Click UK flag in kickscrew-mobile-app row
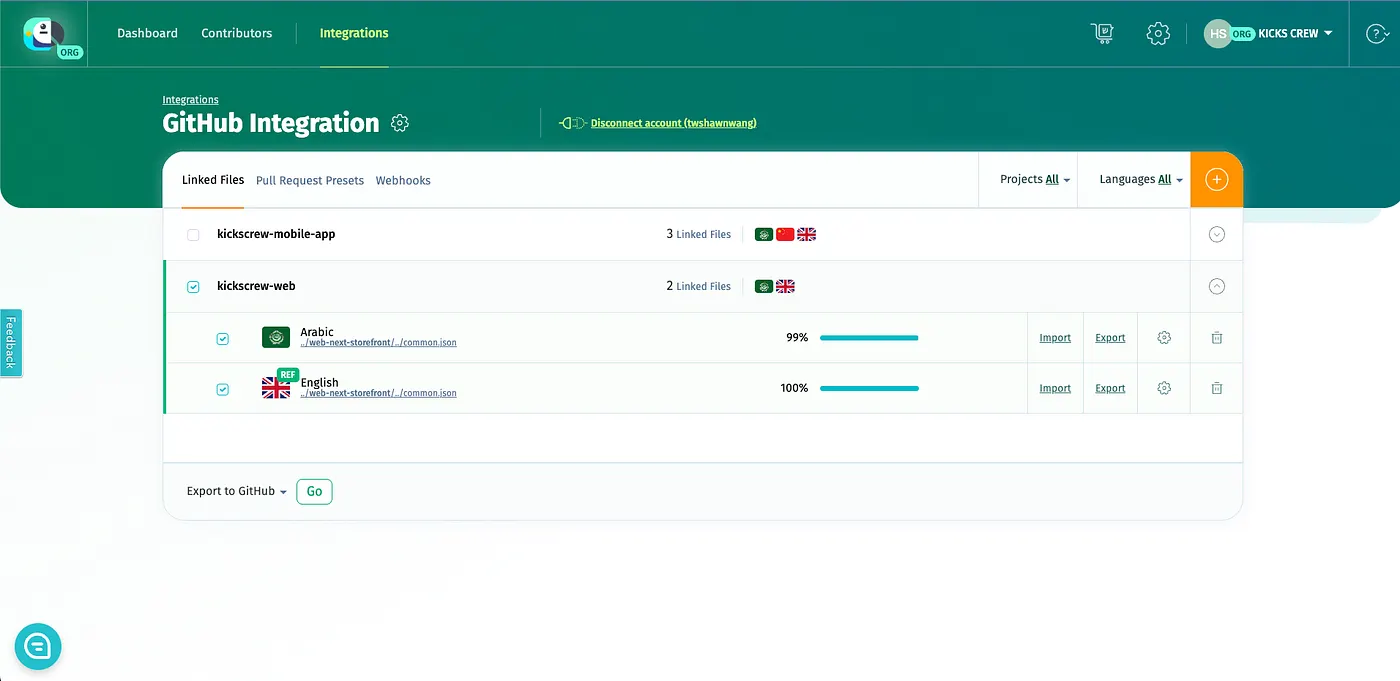The height and width of the screenshot is (681, 1400). (x=806, y=234)
